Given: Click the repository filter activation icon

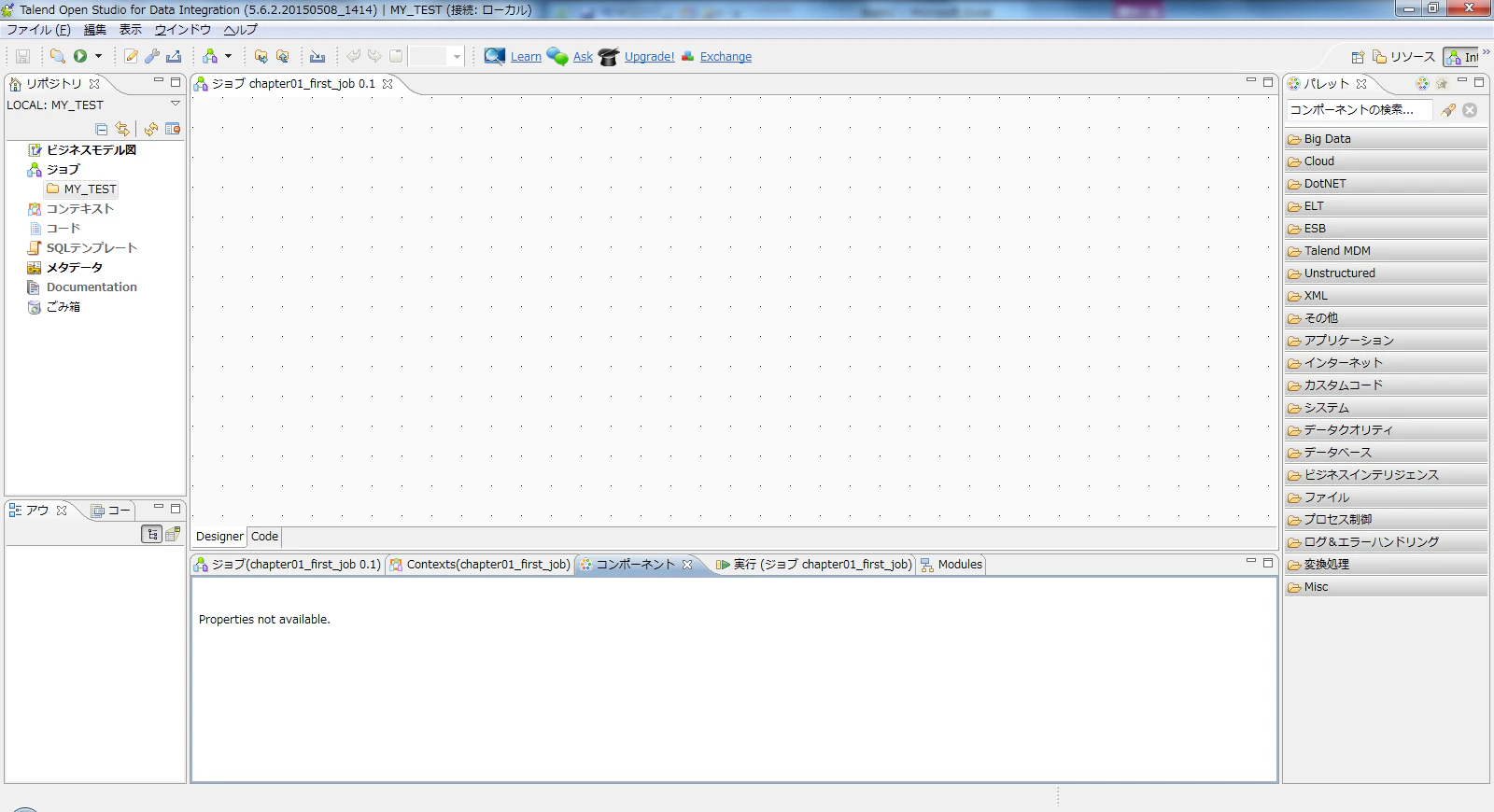Looking at the screenshot, I should tap(173, 129).
